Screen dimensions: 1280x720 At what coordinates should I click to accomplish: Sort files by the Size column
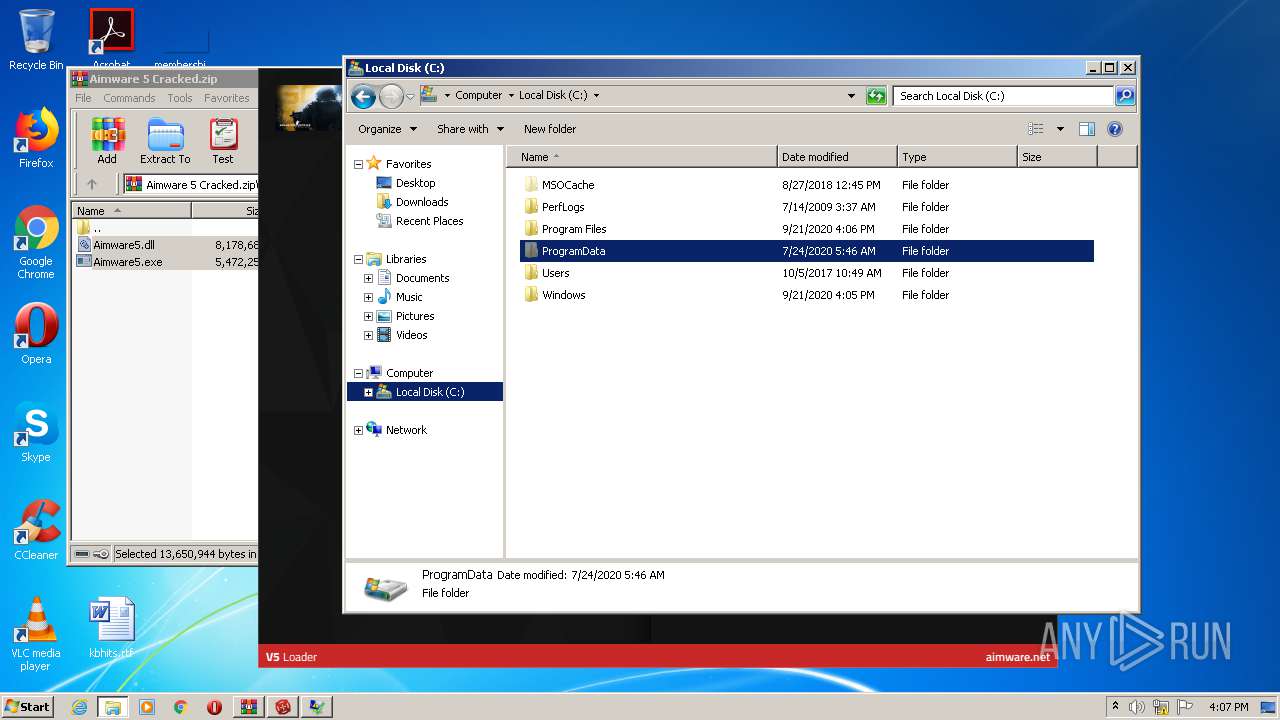click(1057, 157)
